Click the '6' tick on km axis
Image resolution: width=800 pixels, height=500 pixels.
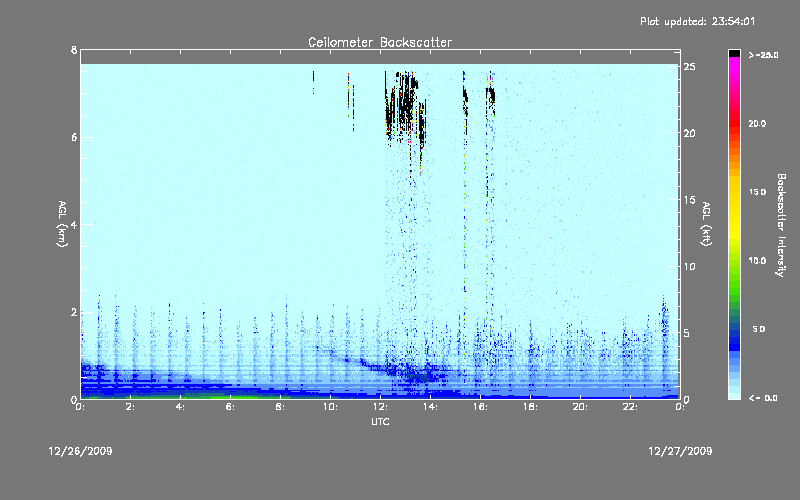[74, 137]
